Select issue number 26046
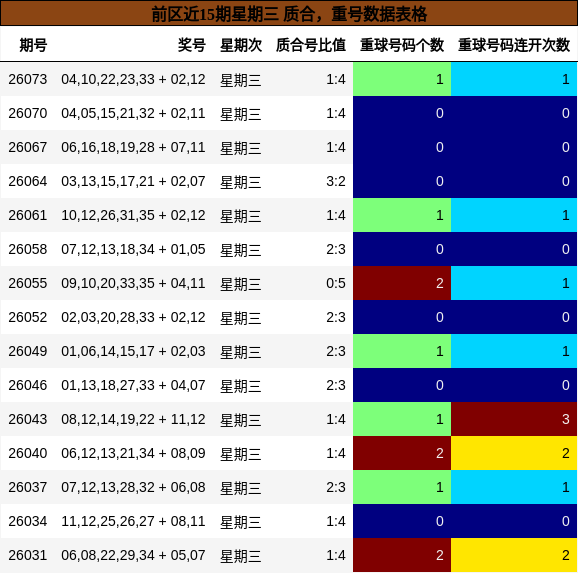 28,385
